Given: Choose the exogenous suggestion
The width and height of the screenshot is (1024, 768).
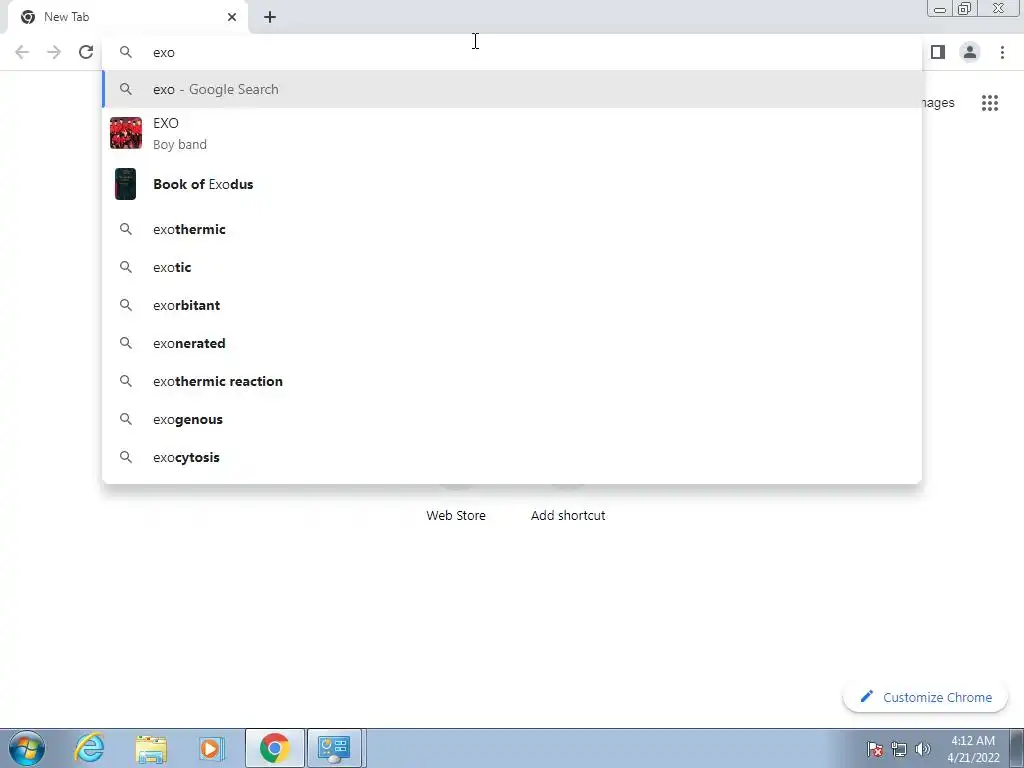Looking at the screenshot, I should pyautogui.click(x=512, y=419).
